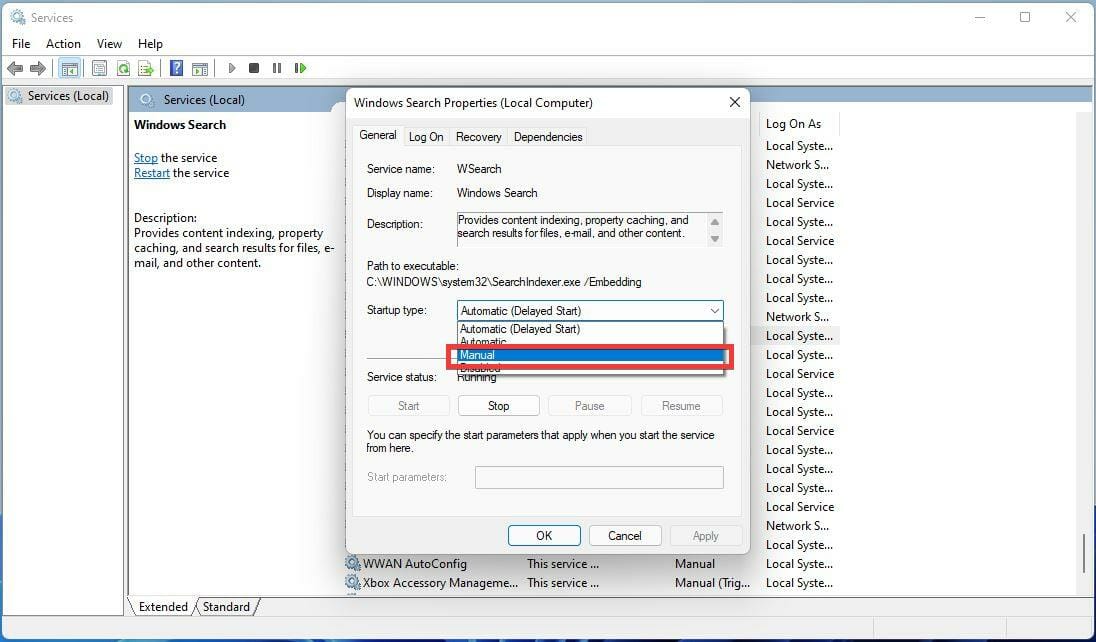
Task: Click the Services (Local) header of results pane
Action: pos(203,99)
